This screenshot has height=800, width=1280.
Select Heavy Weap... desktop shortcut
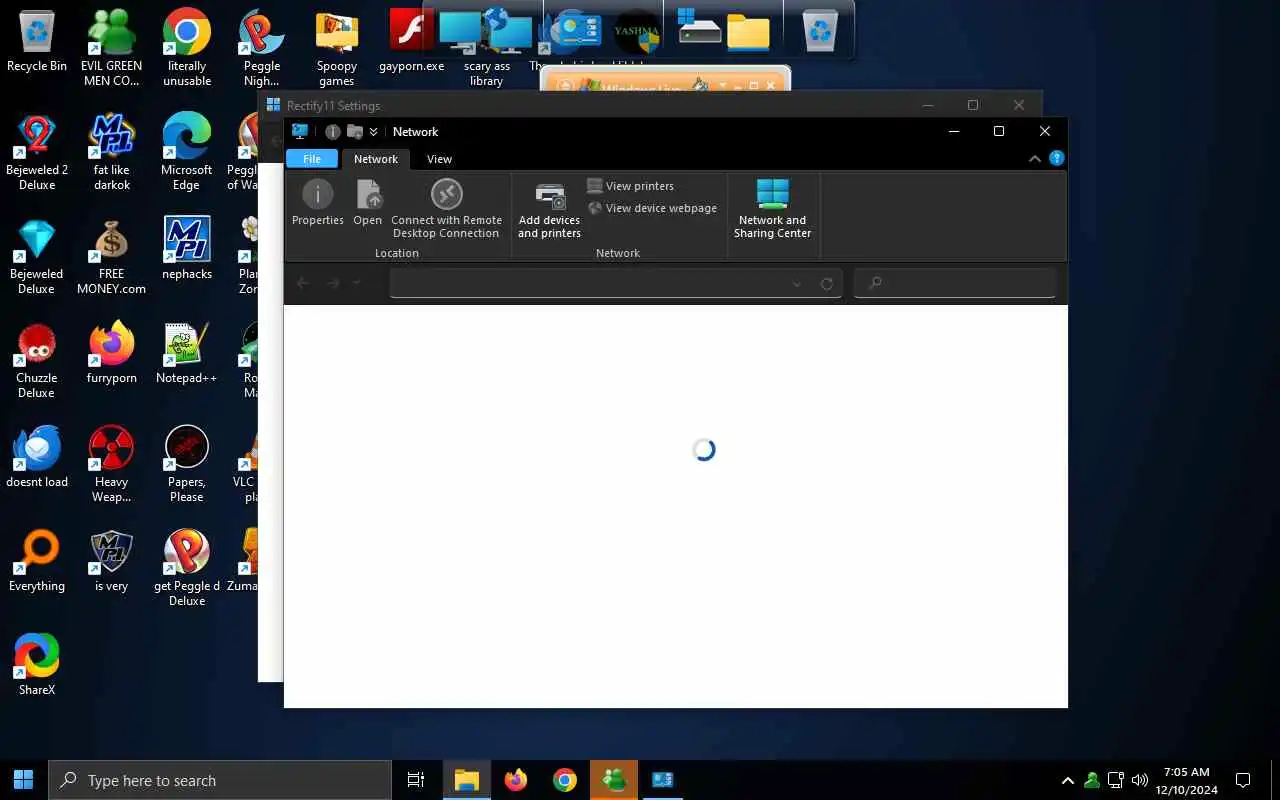pyautogui.click(x=111, y=464)
